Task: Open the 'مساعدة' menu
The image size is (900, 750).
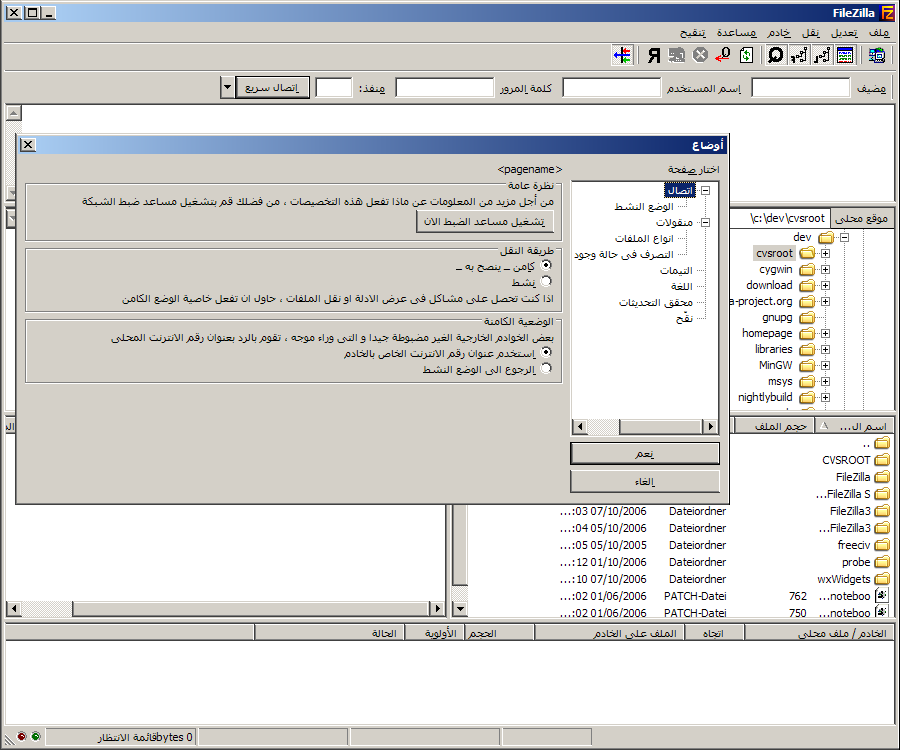Action: 736,33
